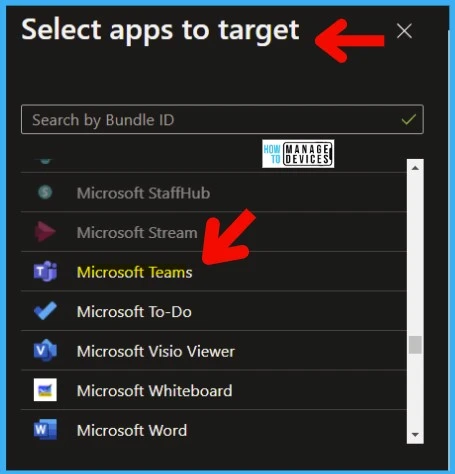Click the green checkmark in search box

[x=408, y=119]
